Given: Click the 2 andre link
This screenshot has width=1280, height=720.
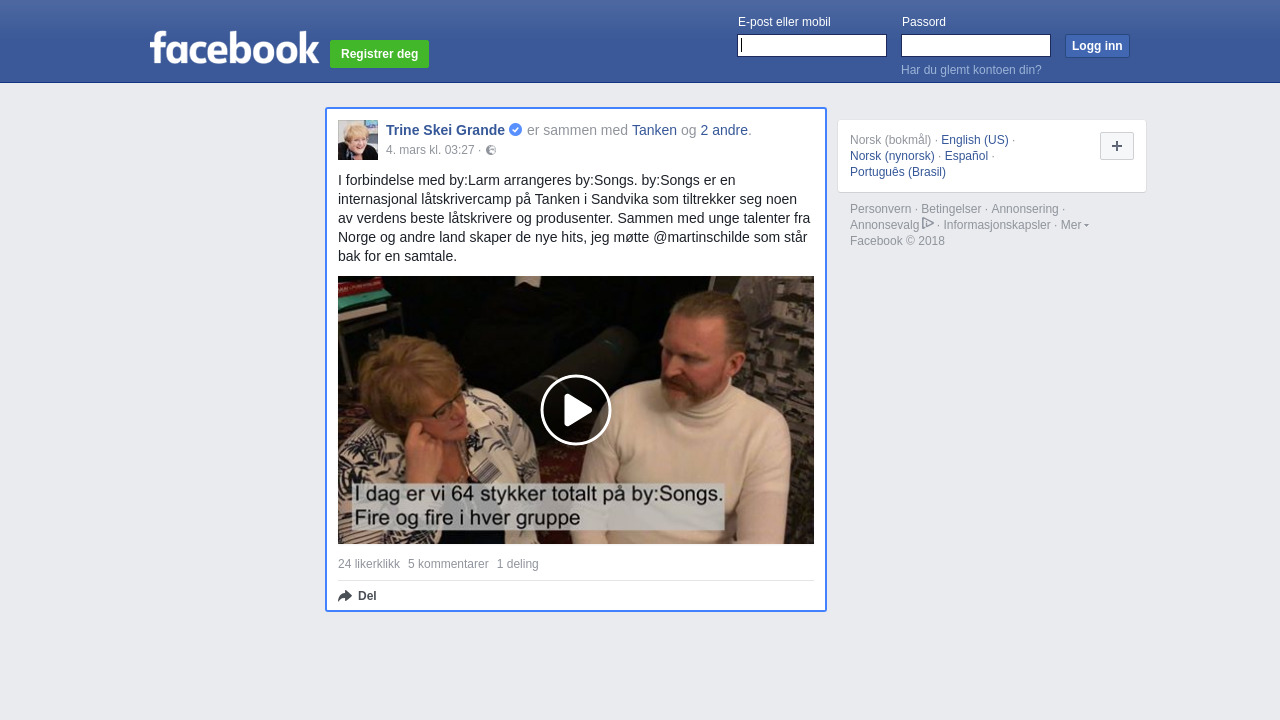Looking at the screenshot, I should (x=724, y=130).
